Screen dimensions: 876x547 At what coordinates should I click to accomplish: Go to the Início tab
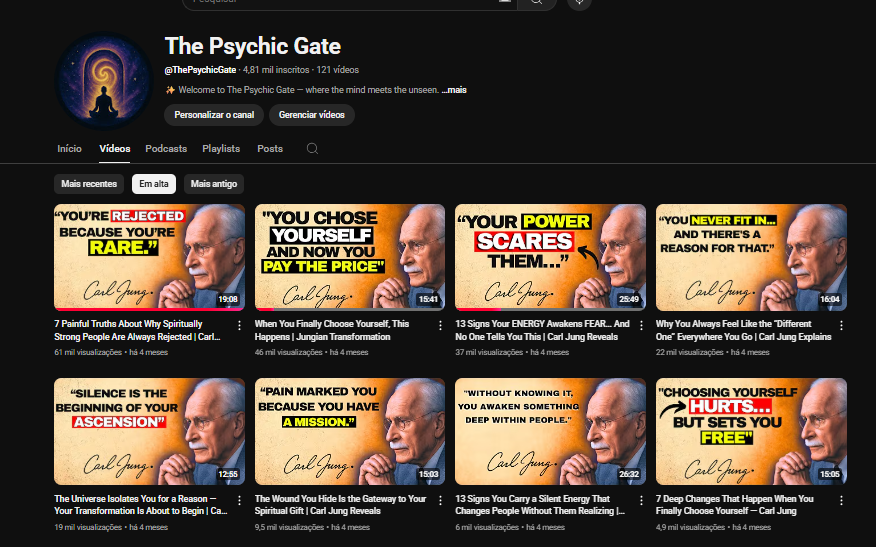coord(69,149)
